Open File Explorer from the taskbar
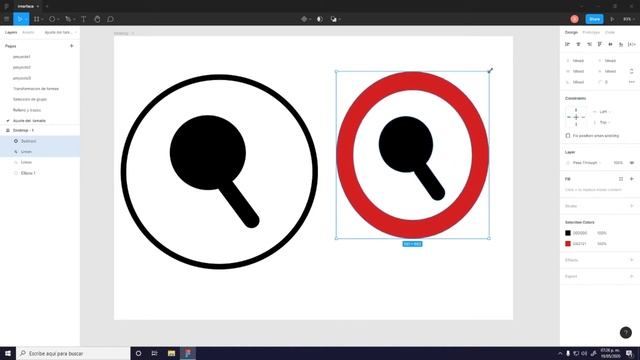 pyautogui.click(x=171, y=353)
